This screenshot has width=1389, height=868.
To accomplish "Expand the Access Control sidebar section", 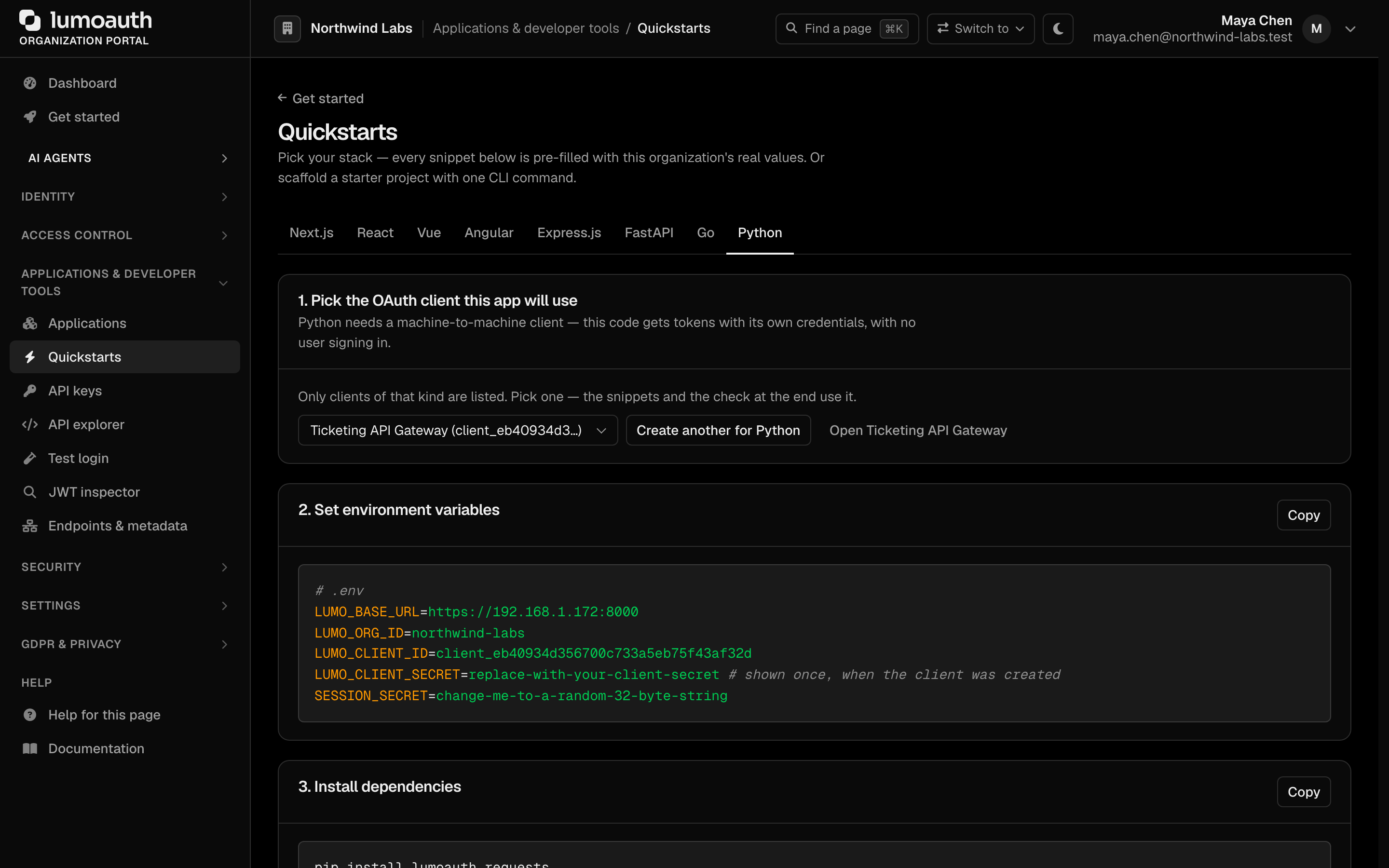I will coord(125,235).
